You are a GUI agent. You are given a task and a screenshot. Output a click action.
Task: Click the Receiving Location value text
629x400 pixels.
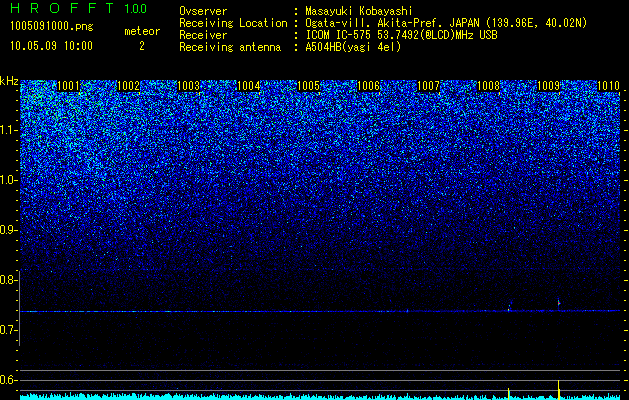[446, 23]
